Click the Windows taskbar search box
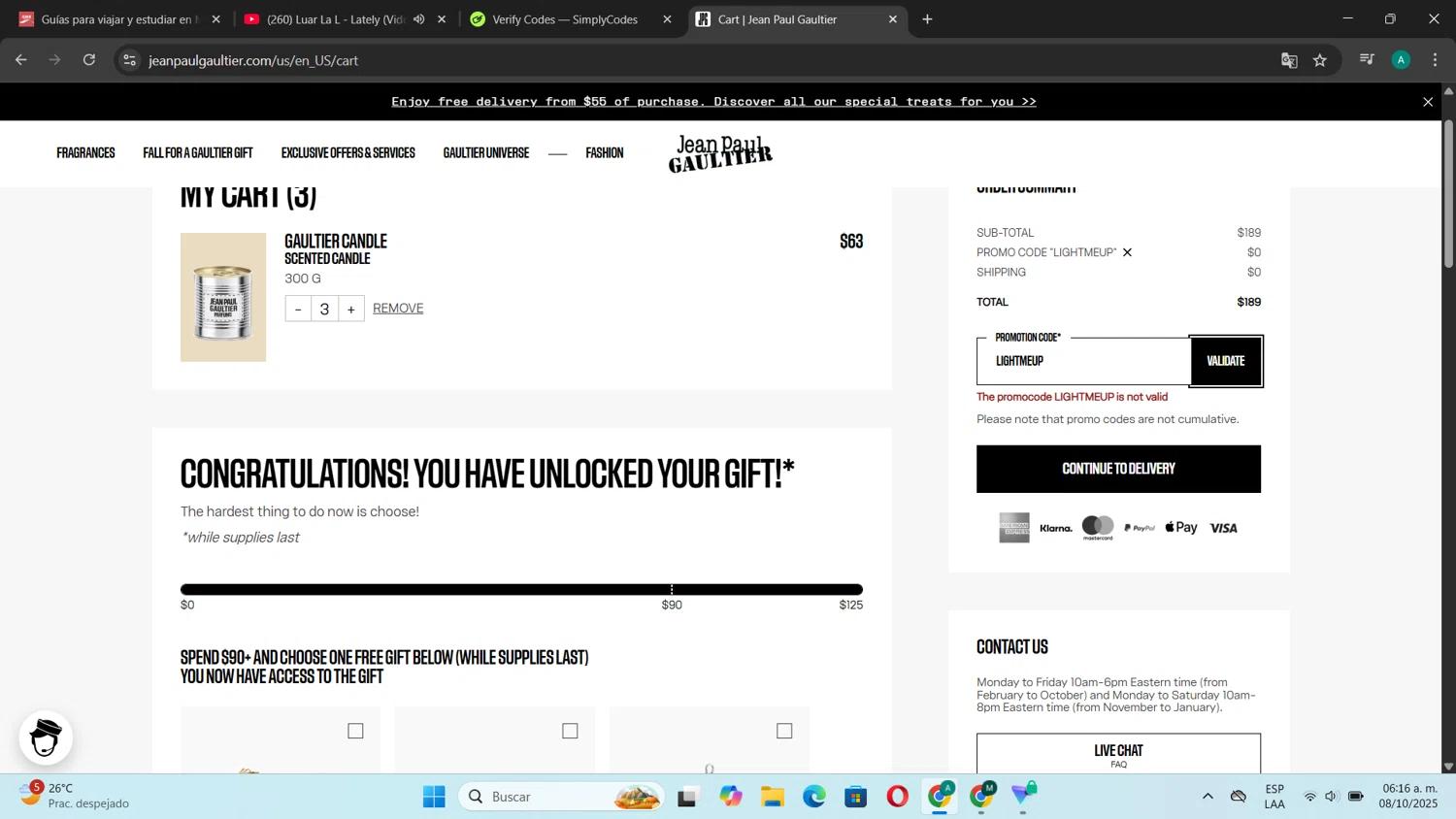This screenshot has width=1456, height=819. [x=561, y=797]
